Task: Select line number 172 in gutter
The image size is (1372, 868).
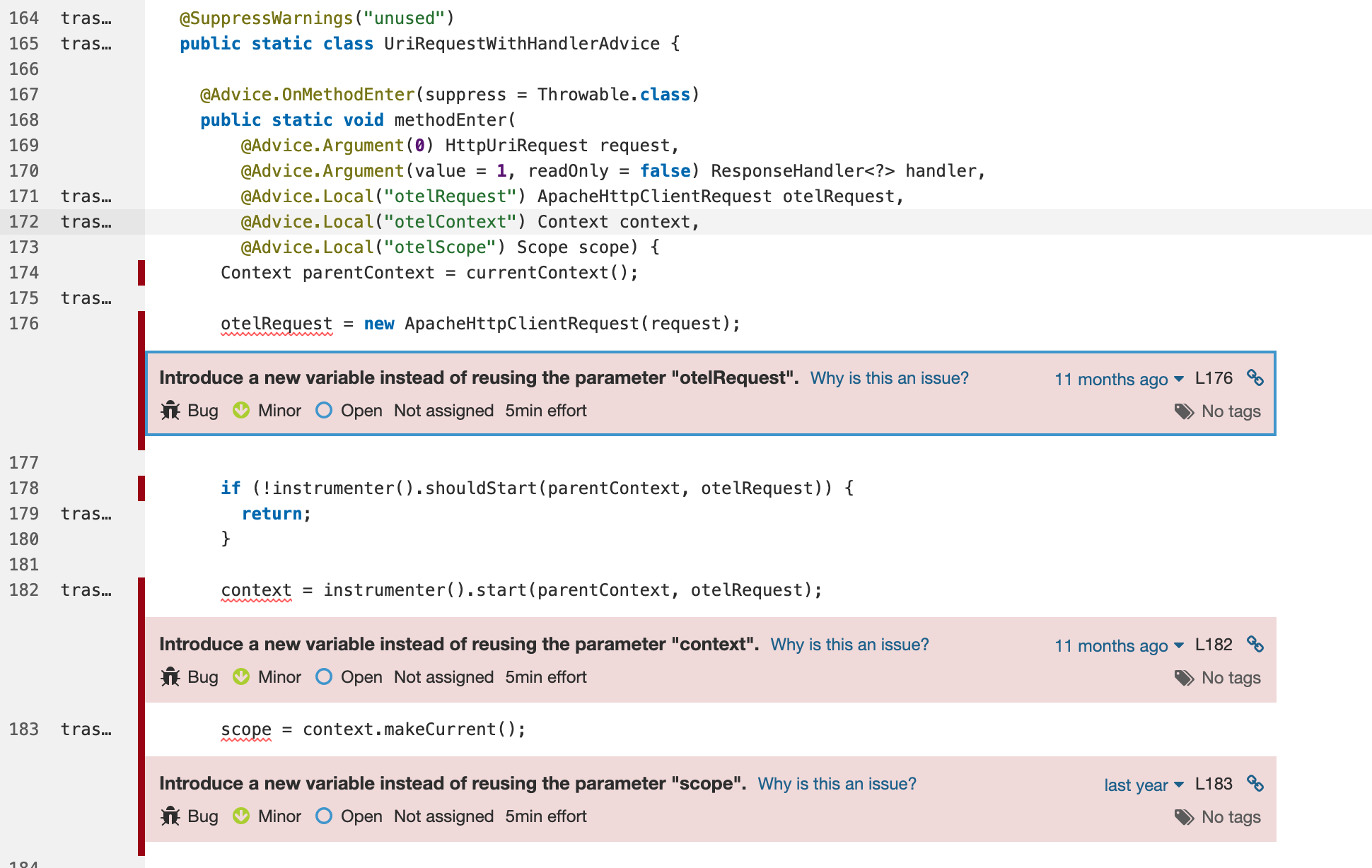Action: pyautogui.click(x=23, y=222)
